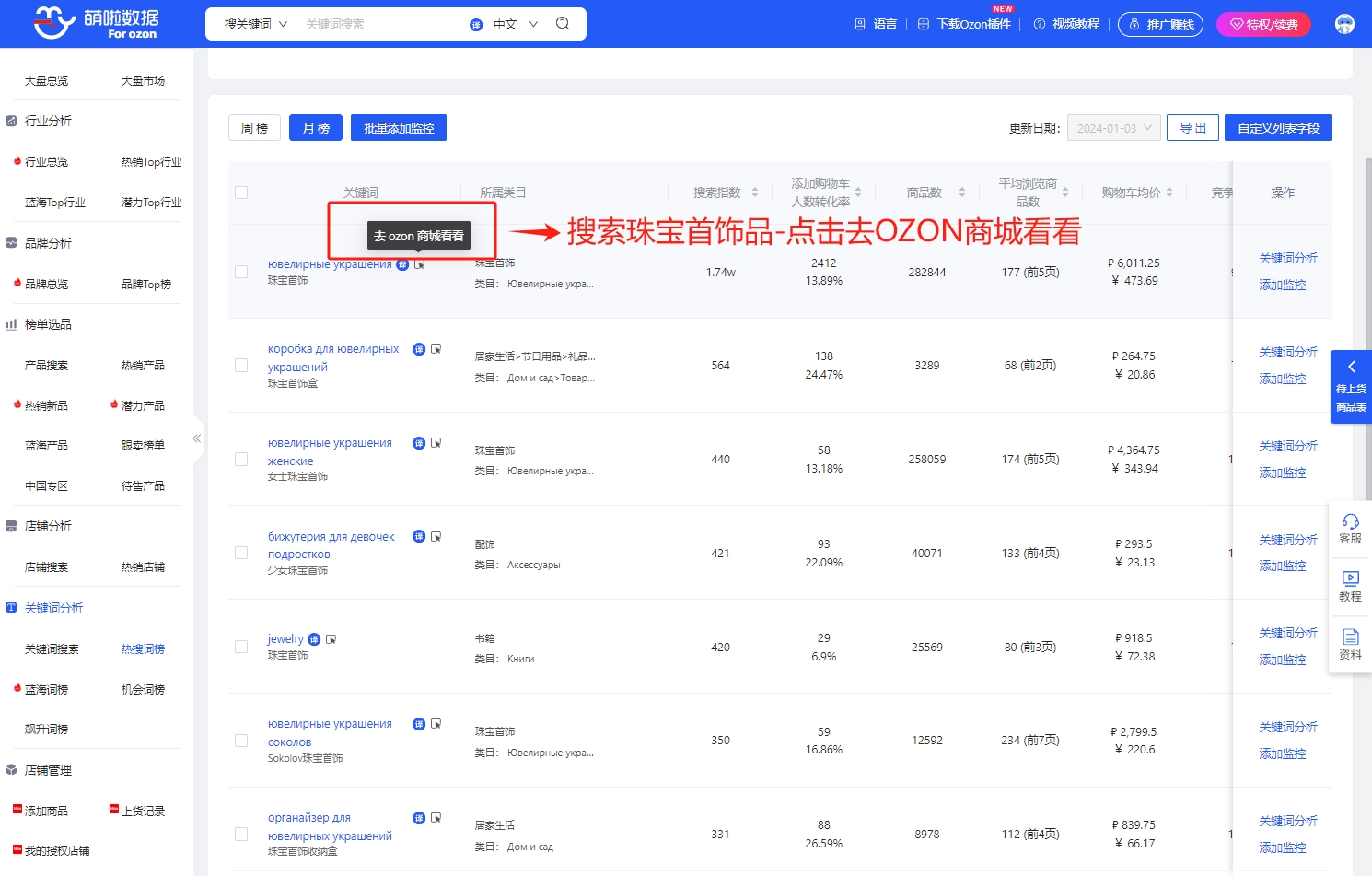This screenshot has height=876, width=1372.
Task: Expand 关键词分析 sidebar section
Action: (x=53, y=608)
